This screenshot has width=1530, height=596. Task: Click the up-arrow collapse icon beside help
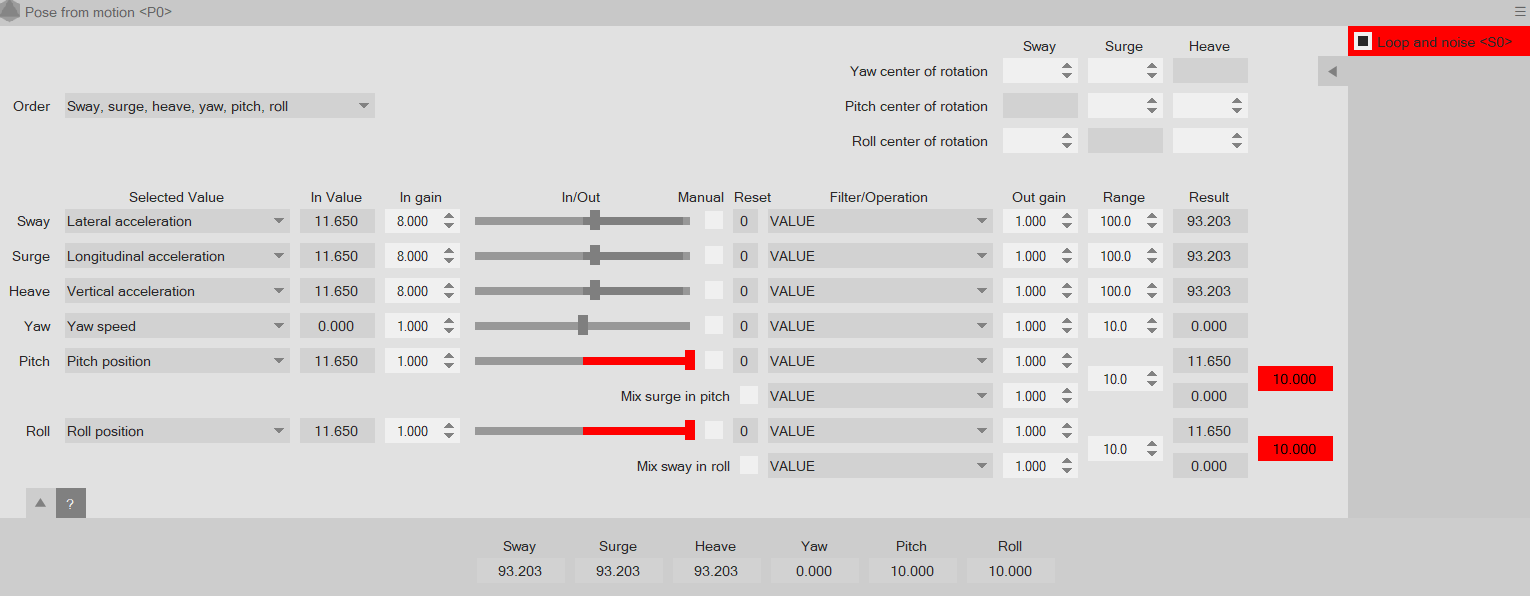pyautogui.click(x=40, y=503)
